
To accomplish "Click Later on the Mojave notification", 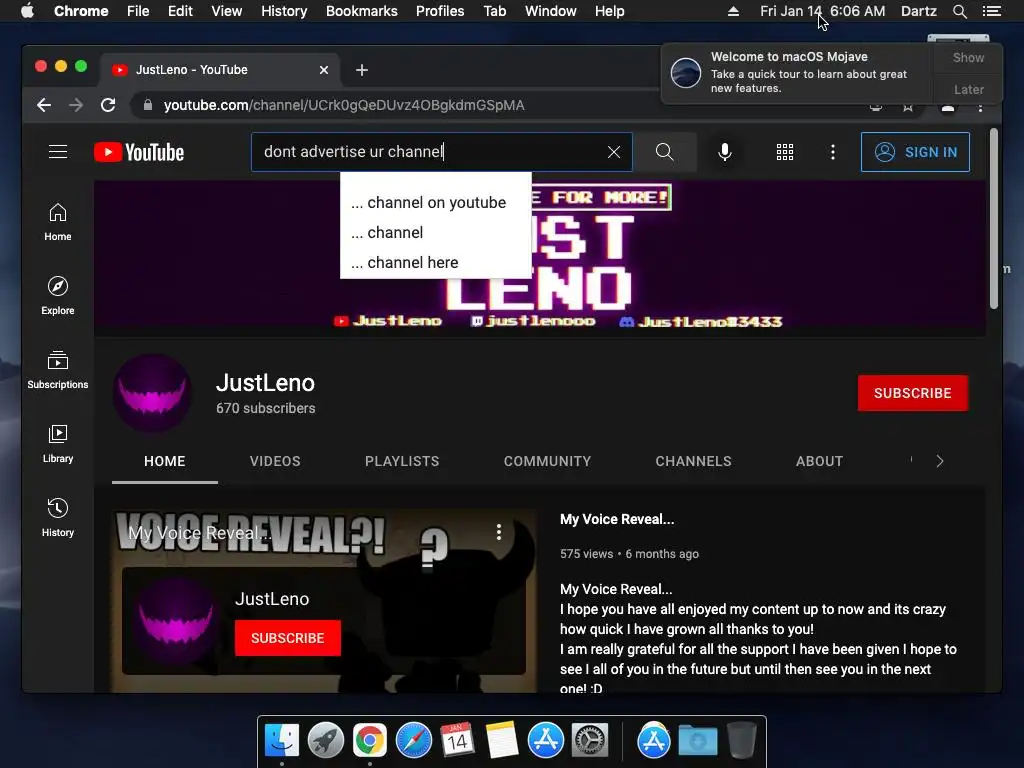I will click(968, 89).
